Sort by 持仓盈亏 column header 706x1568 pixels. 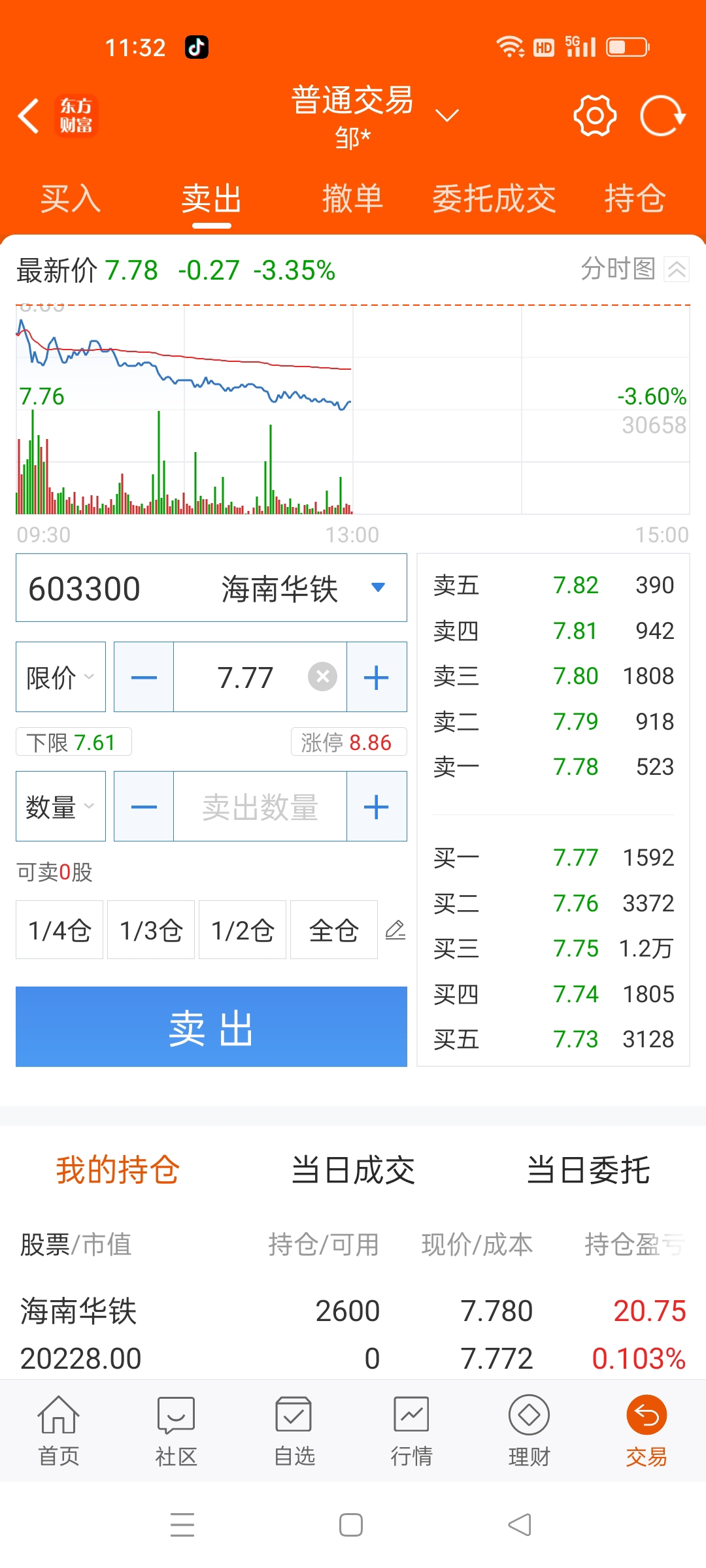[635, 1244]
